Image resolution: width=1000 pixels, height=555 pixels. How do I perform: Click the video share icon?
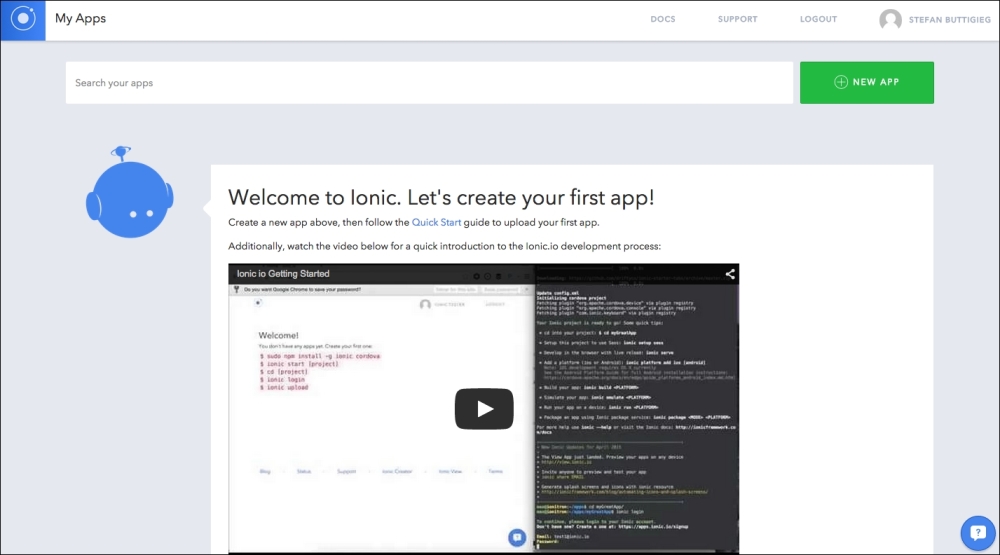[x=730, y=274]
